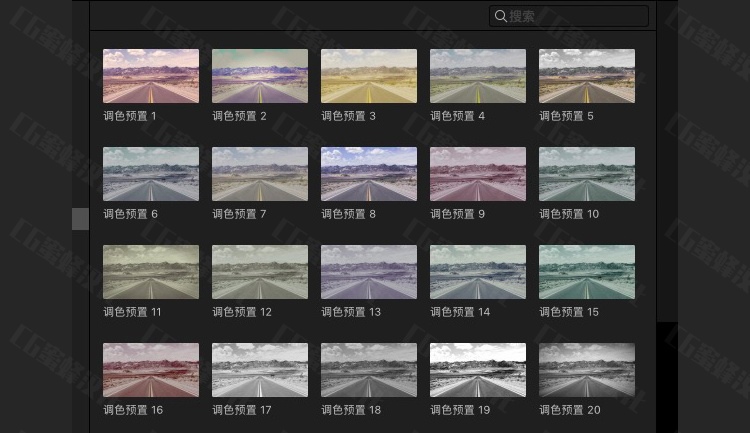Select the 调色预置 6 thumbnail
Image resolution: width=750 pixels, height=433 pixels.
(151, 174)
